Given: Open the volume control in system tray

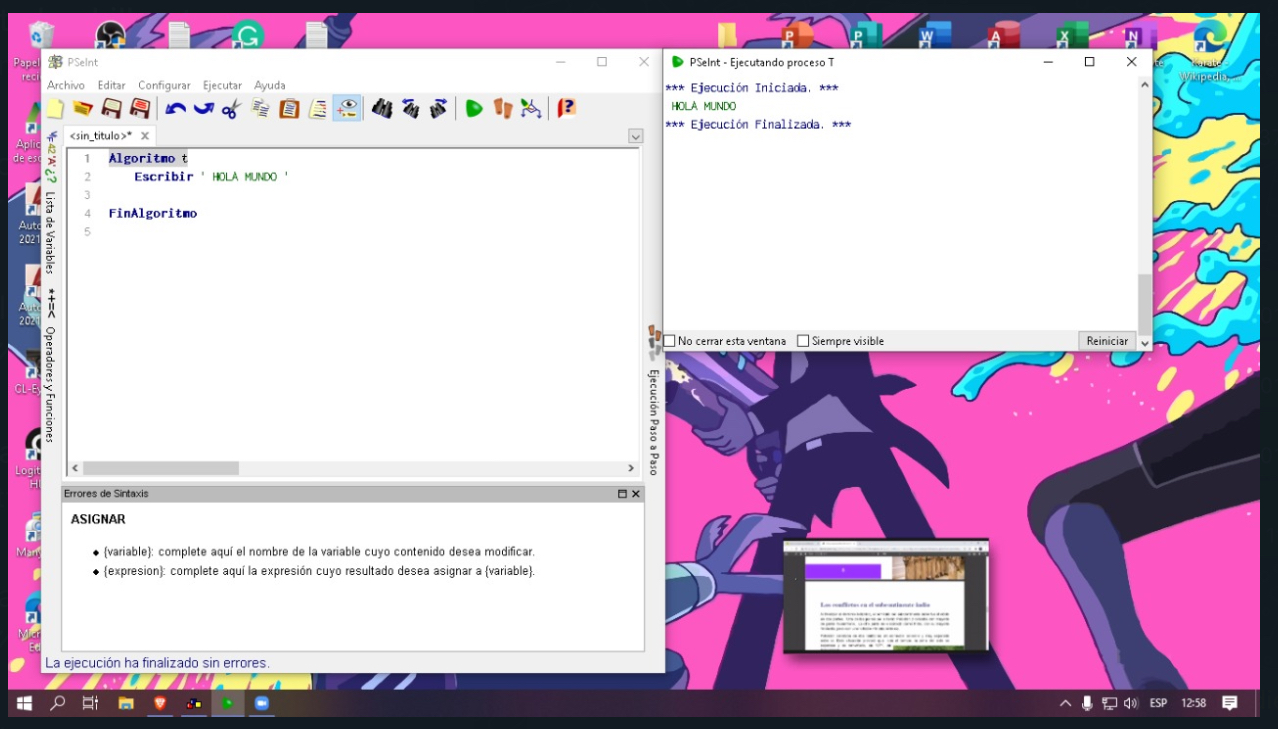Looking at the screenshot, I should coord(1130,703).
